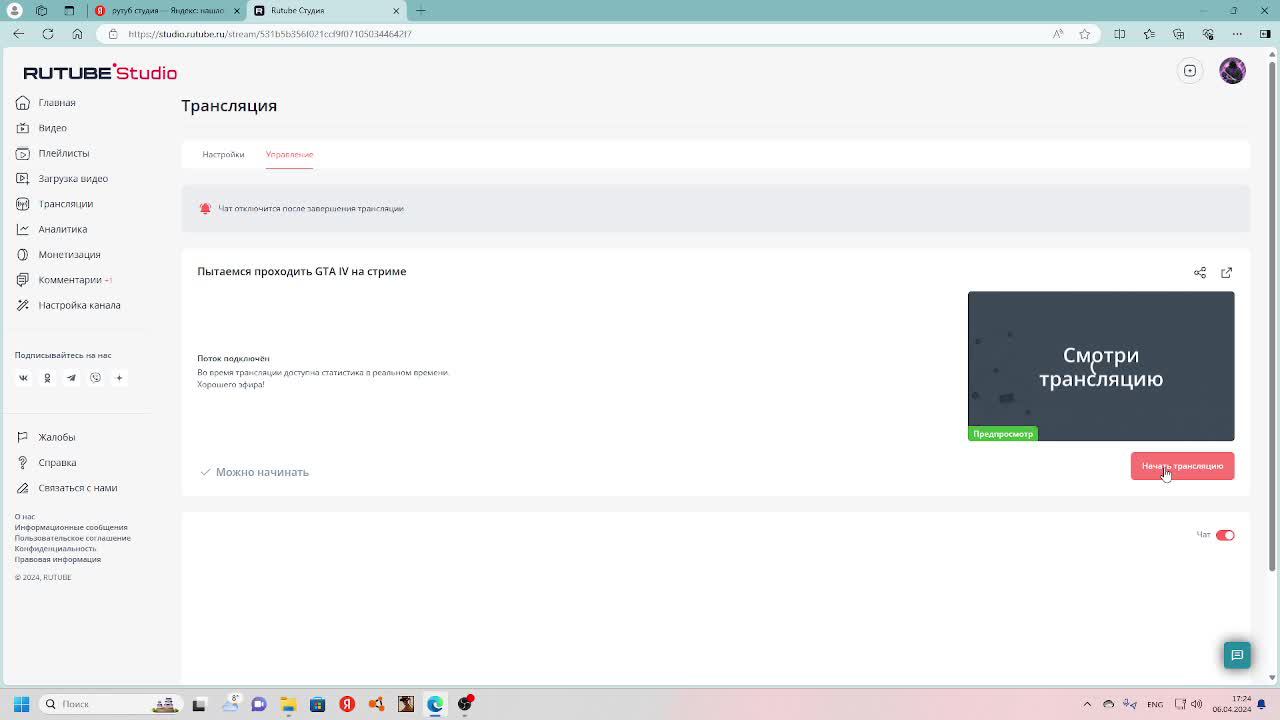Screen dimensions: 1280x720
Task: Switch to the Настройки tab
Action: [x=223, y=154]
